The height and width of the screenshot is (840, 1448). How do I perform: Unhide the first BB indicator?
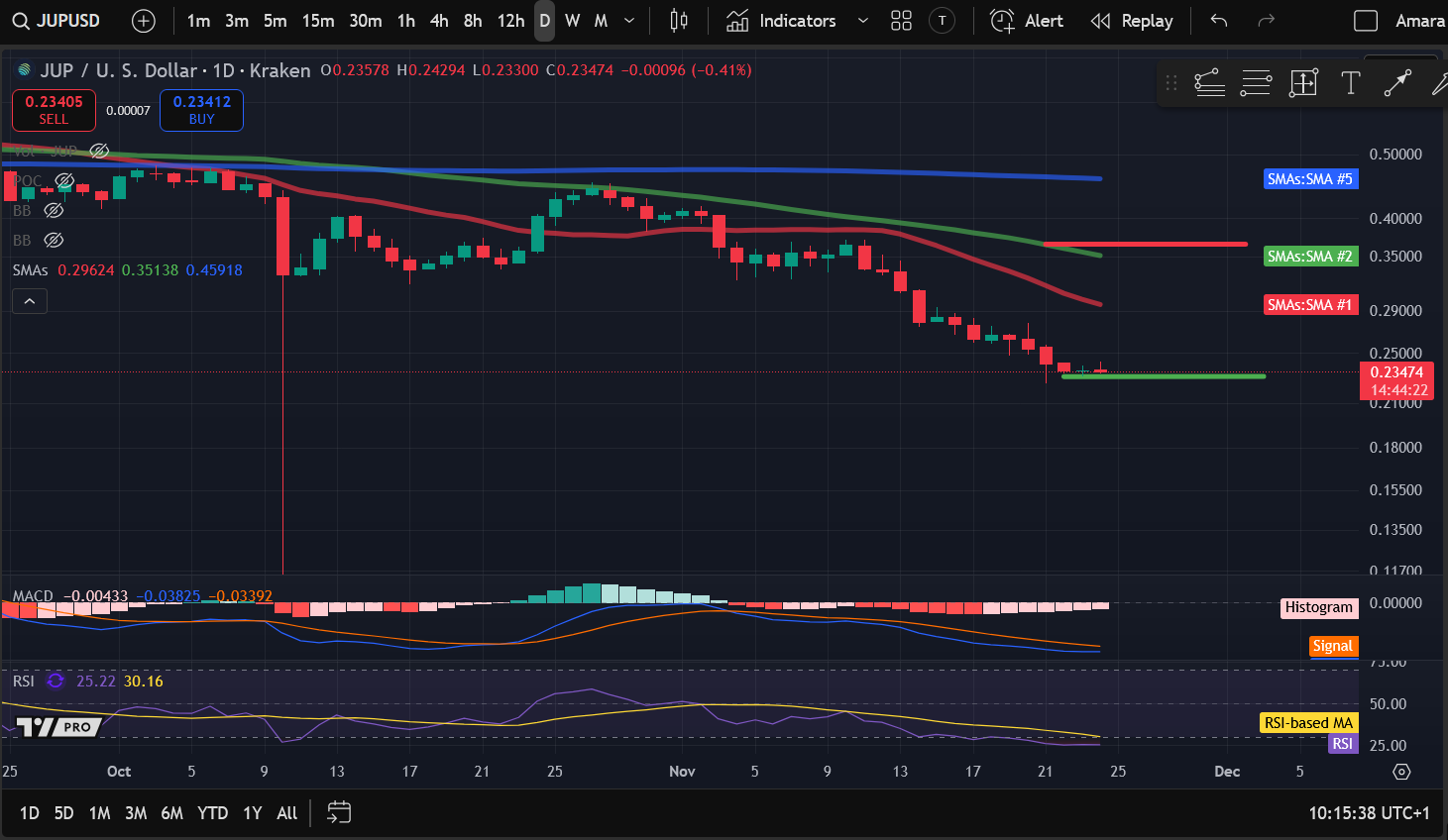click(x=55, y=210)
